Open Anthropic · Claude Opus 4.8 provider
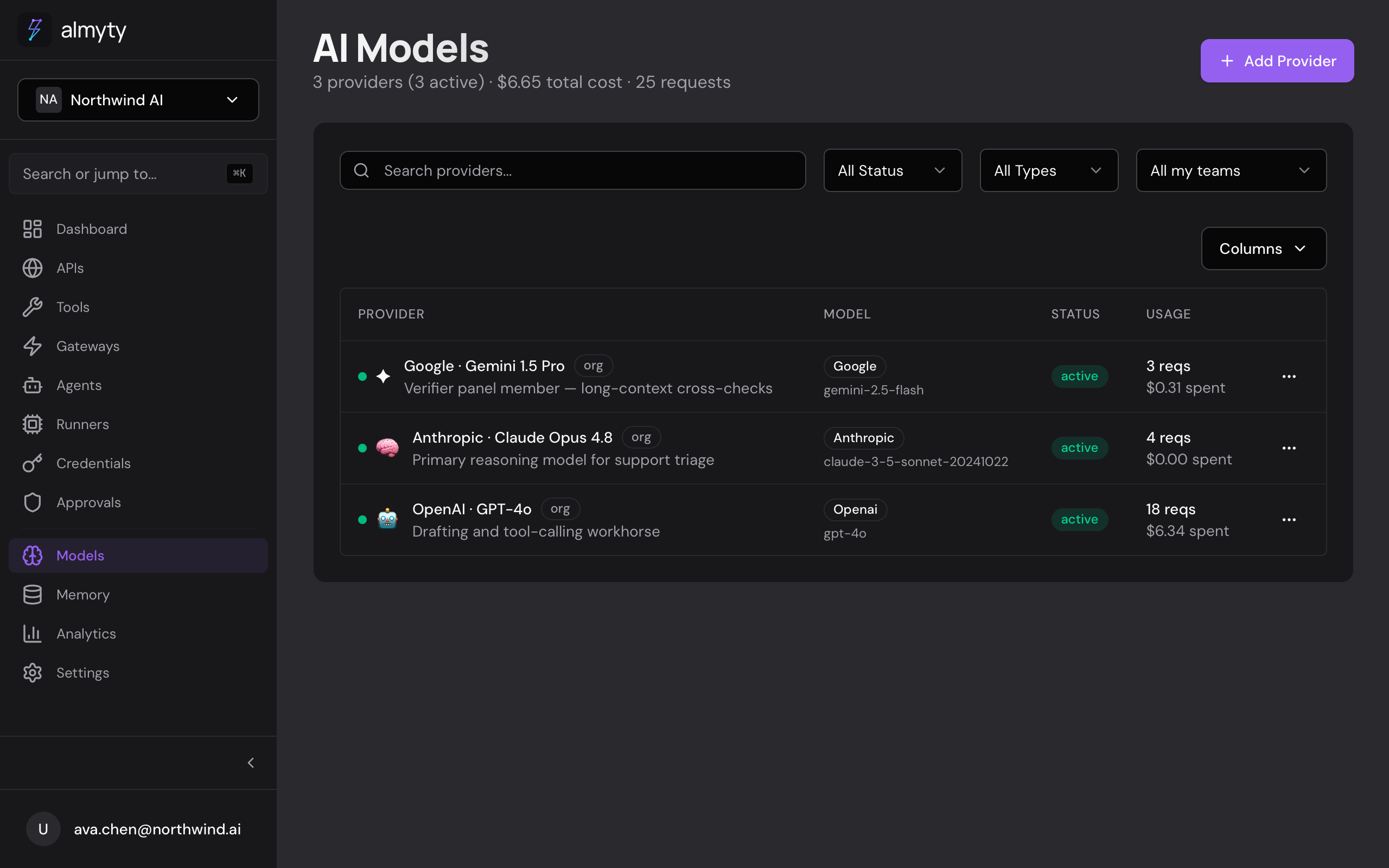The width and height of the screenshot is (1389, 868). click(x=513, y=437)
